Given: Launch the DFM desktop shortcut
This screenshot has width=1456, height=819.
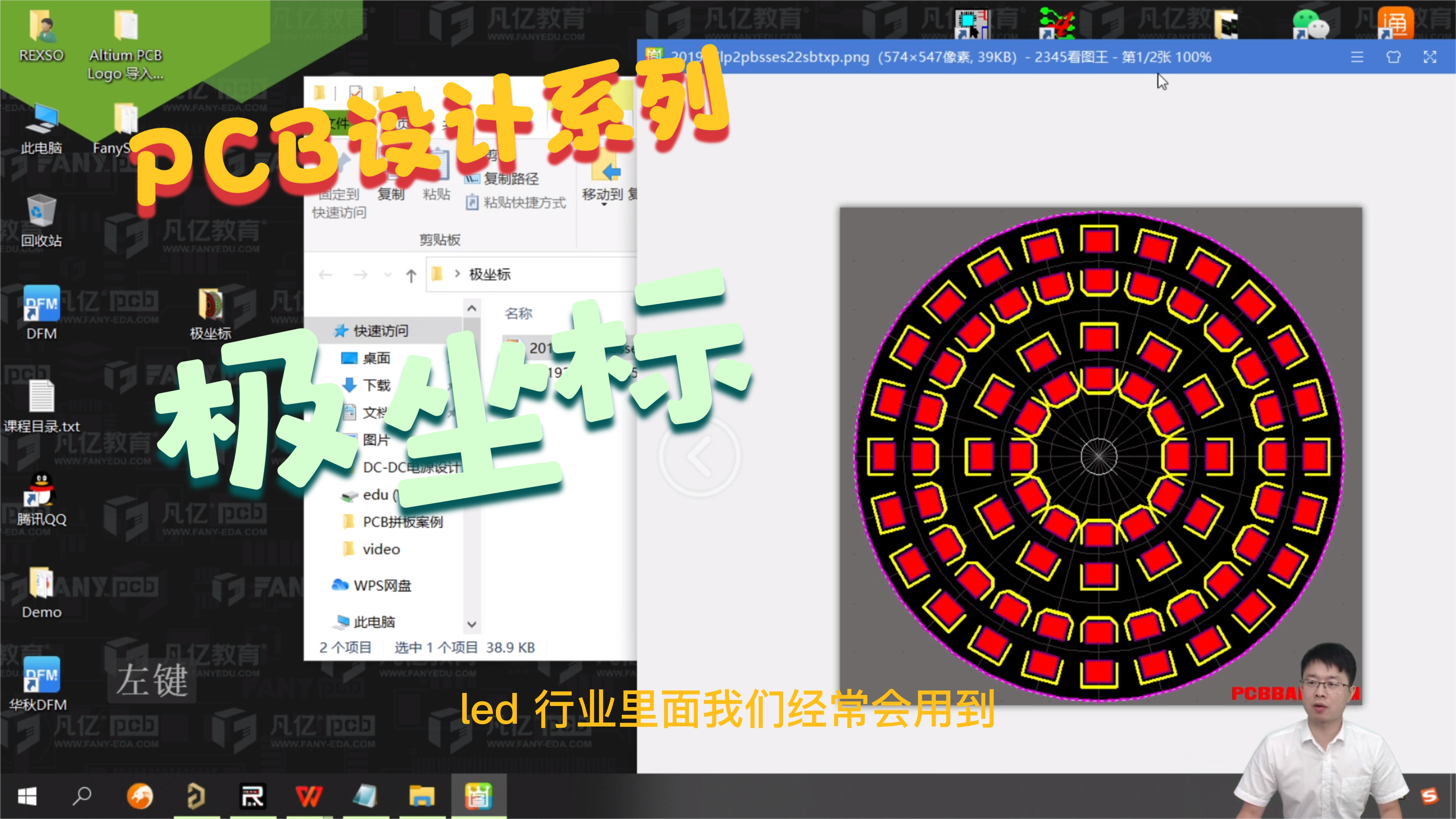Looking at the screenshot, I should tap(41, 312).
